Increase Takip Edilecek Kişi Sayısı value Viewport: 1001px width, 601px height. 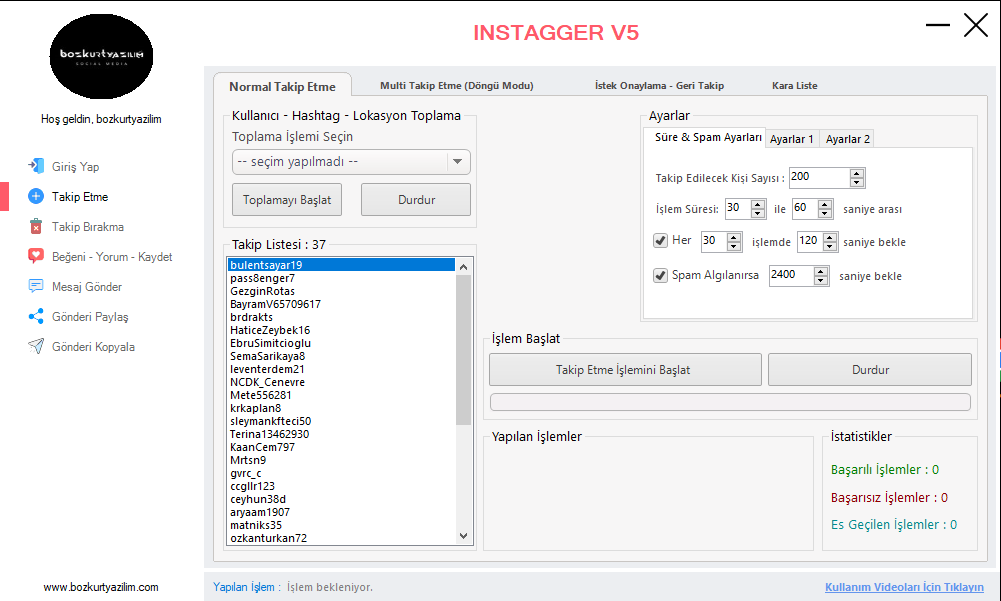click(857, 173)
